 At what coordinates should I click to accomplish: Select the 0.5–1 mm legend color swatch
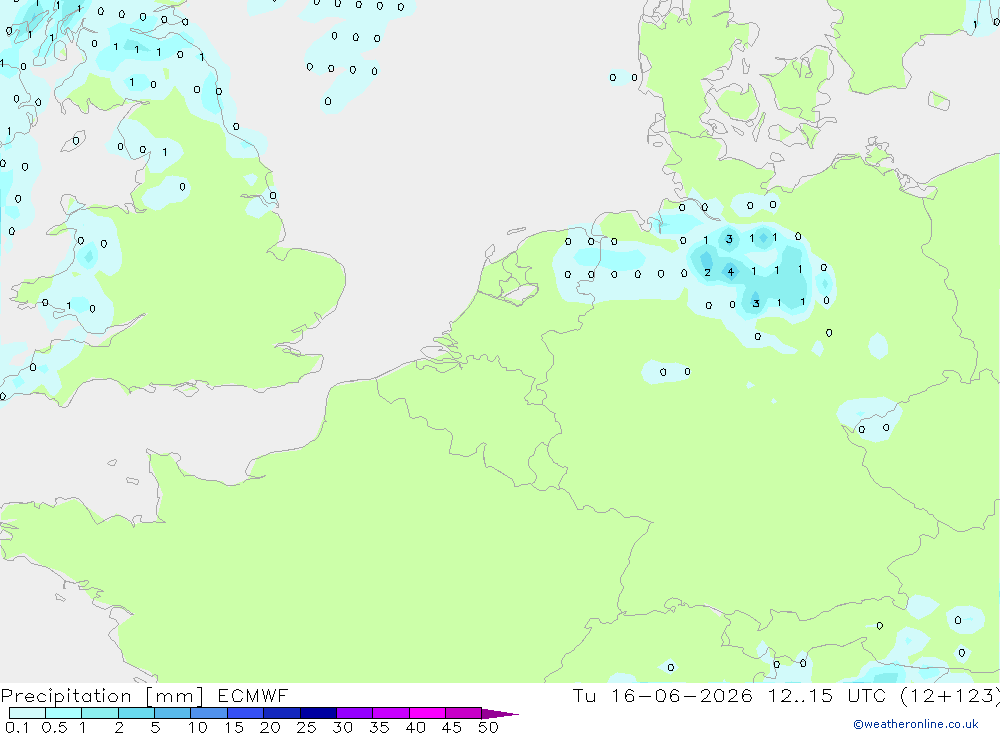point(64,713)
